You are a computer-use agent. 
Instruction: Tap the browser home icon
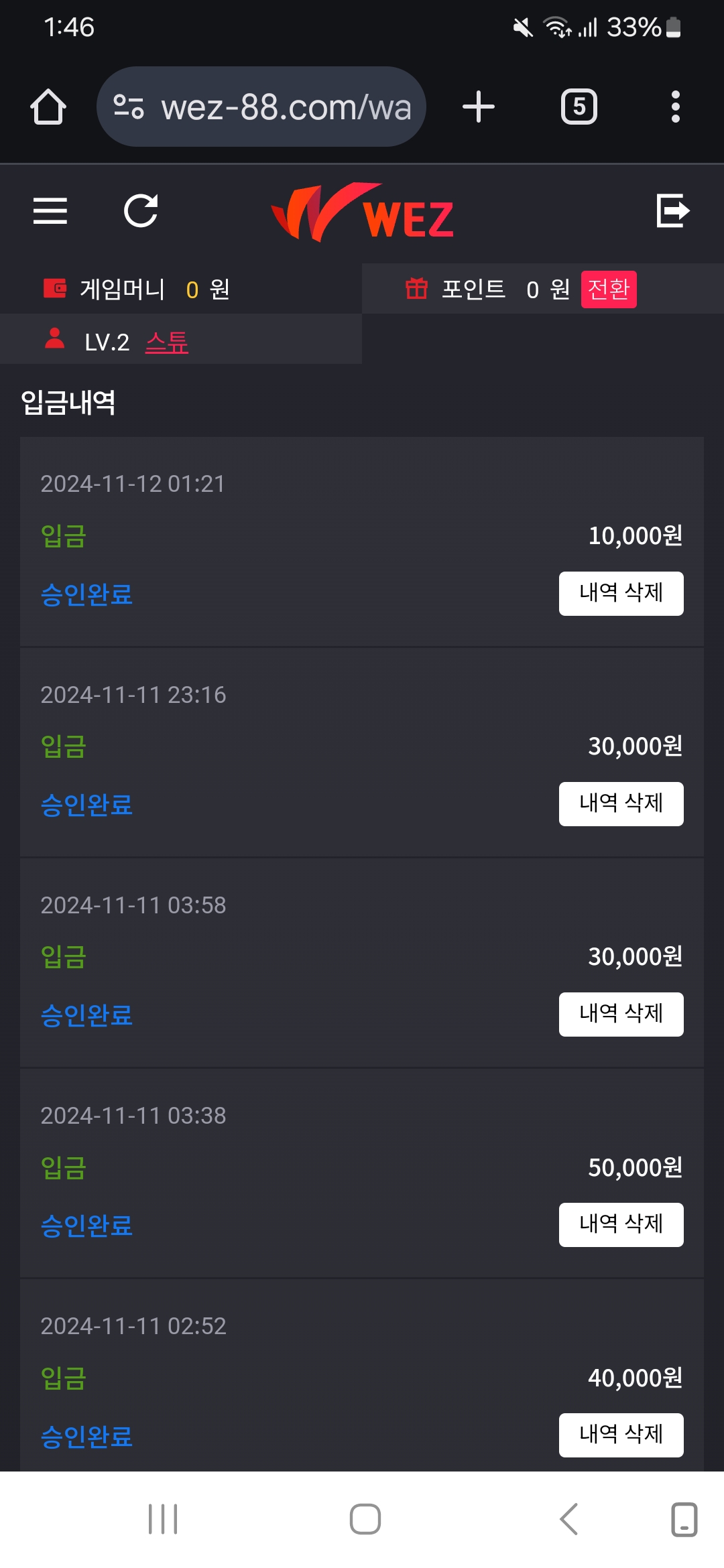(x=48, y=107)
